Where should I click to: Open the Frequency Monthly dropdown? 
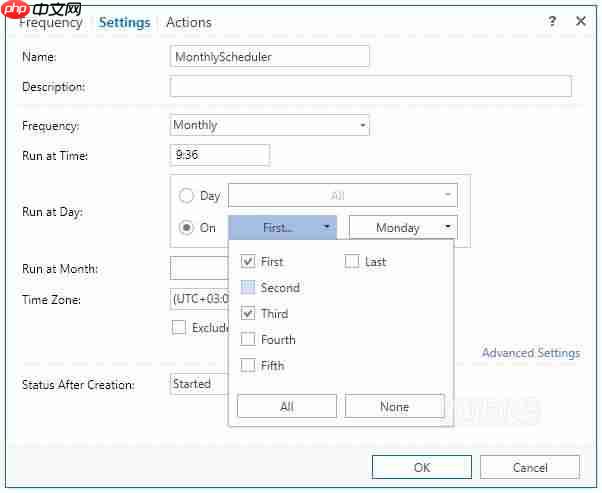click(270, 125)
